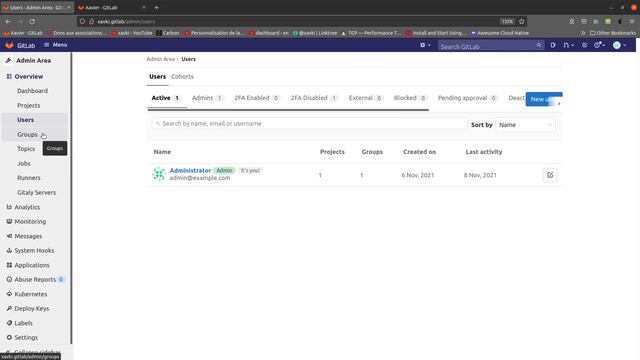
Task: Click the Settings gear icon in sidebar
Action: pyautogui.click(x=9, y=337)
